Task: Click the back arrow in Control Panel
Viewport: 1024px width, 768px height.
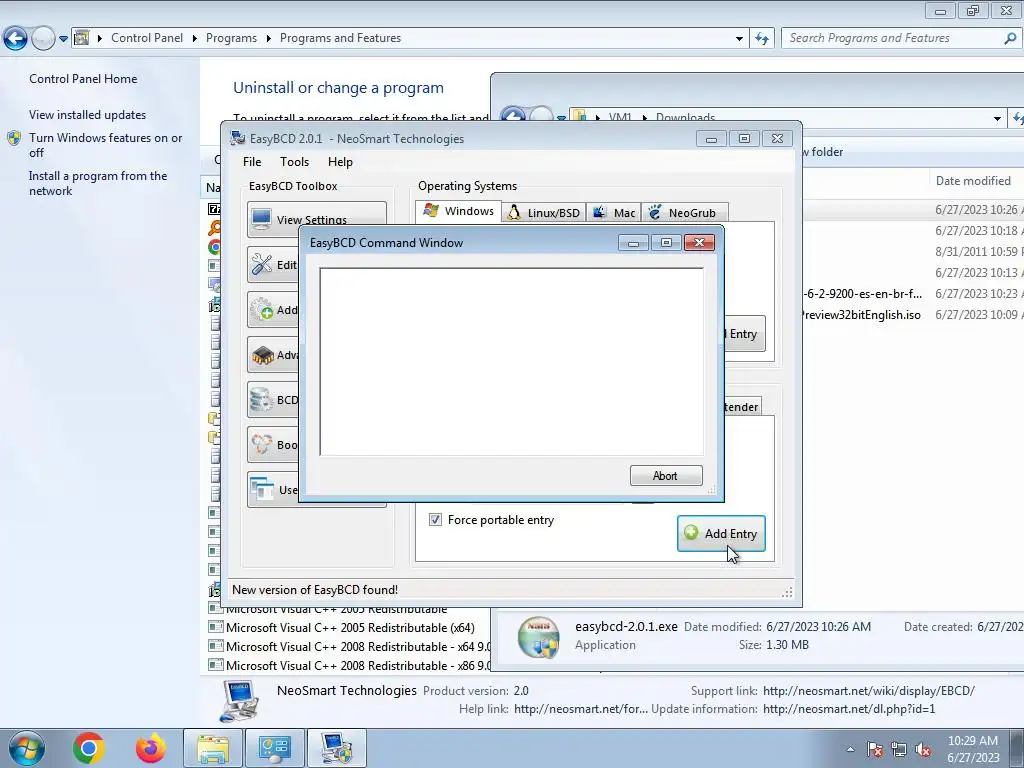Action: coord(16,39)
